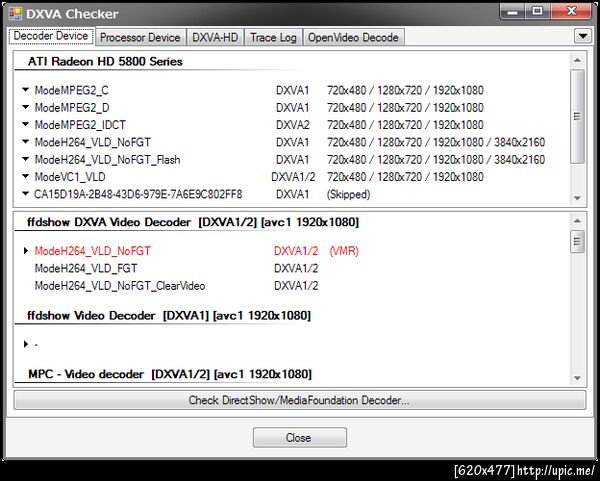The height and width of the screenshot is (481, 600).
Task: Minimize the DXVA Checker window
Action: click(512, 11)
